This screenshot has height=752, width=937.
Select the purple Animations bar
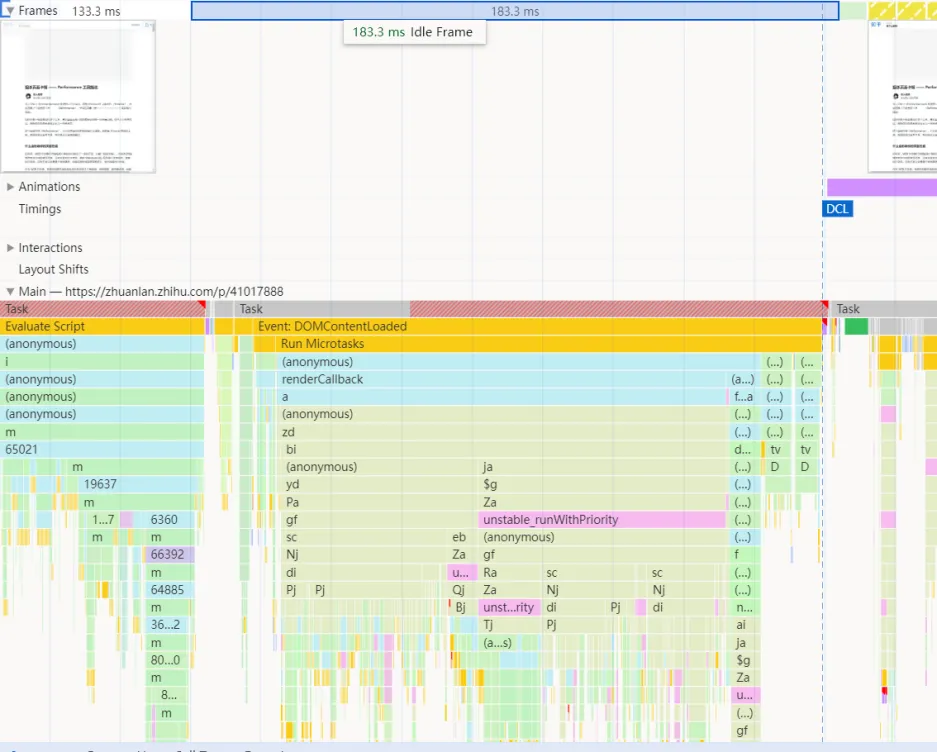point(882,187)
